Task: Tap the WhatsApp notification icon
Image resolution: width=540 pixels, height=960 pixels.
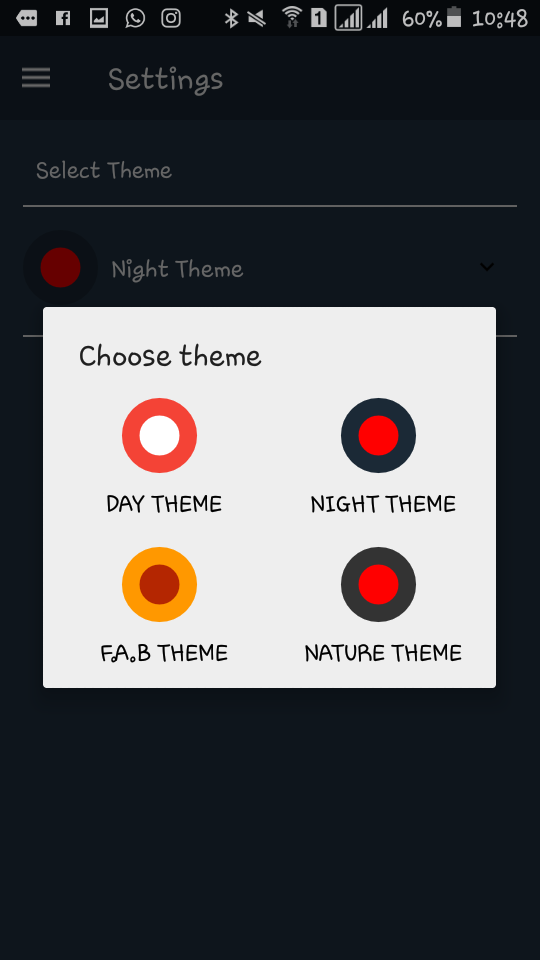Action: coord(135,18)
